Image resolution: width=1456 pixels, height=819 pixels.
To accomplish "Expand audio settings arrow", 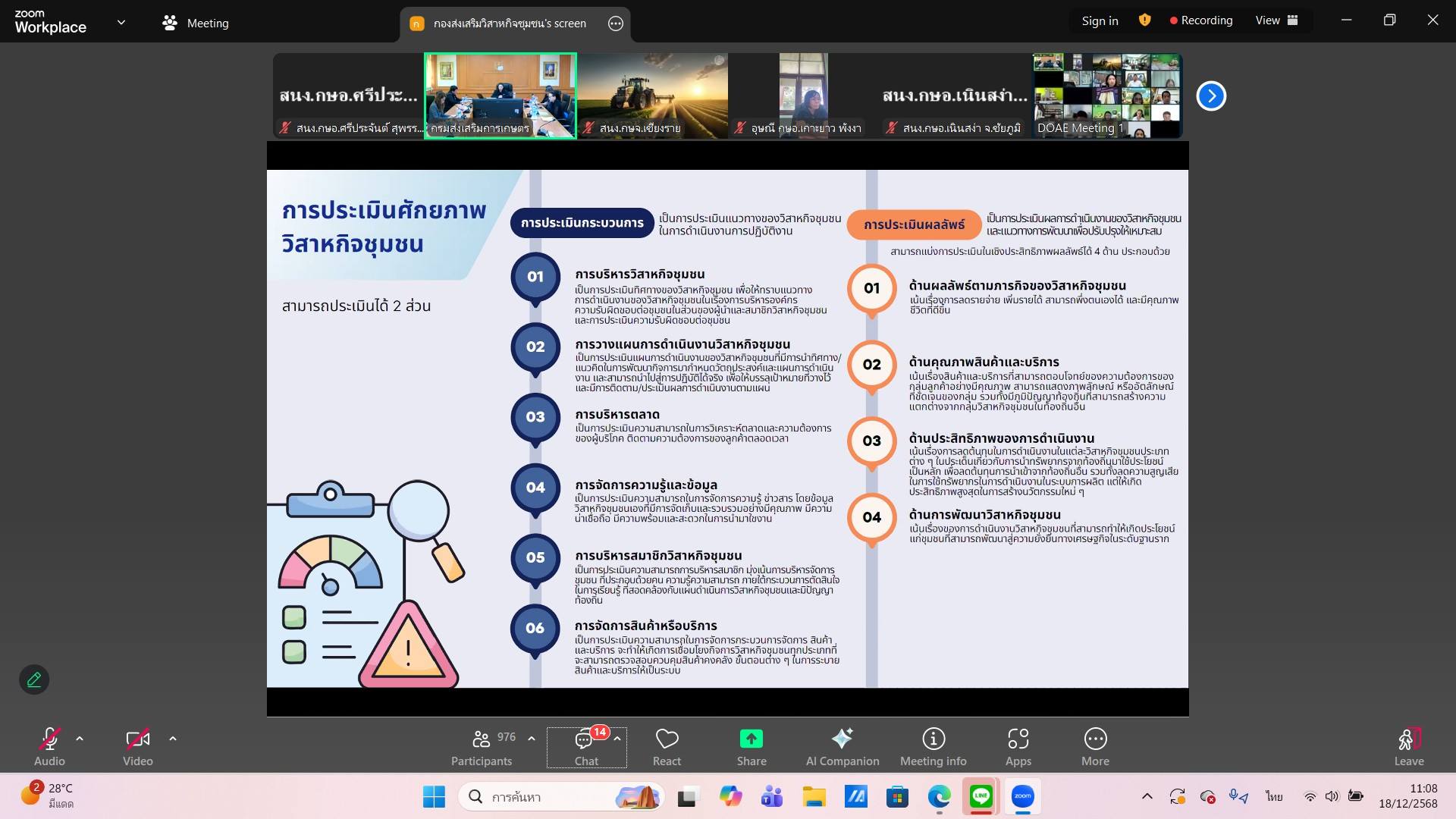I will [x=80, y=739].
